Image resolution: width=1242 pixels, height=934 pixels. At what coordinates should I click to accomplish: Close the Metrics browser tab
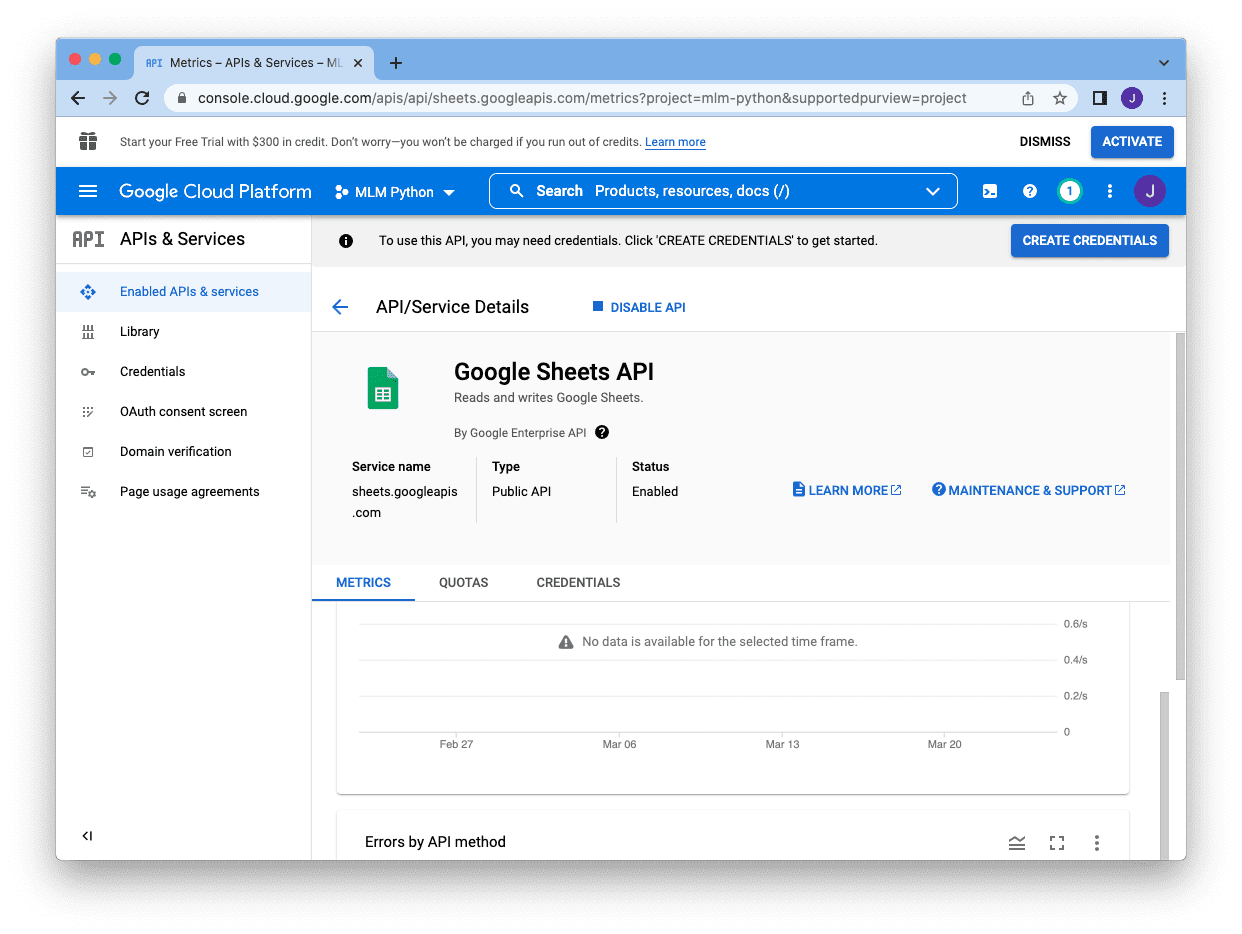click(x=358, y=63)
